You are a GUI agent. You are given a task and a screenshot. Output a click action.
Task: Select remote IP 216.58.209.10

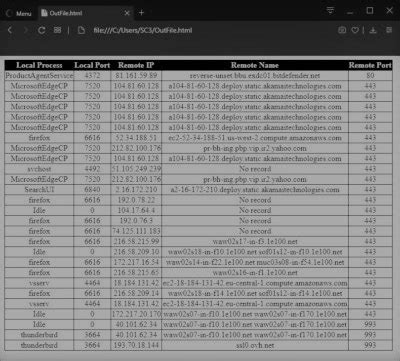coord(136,252)
